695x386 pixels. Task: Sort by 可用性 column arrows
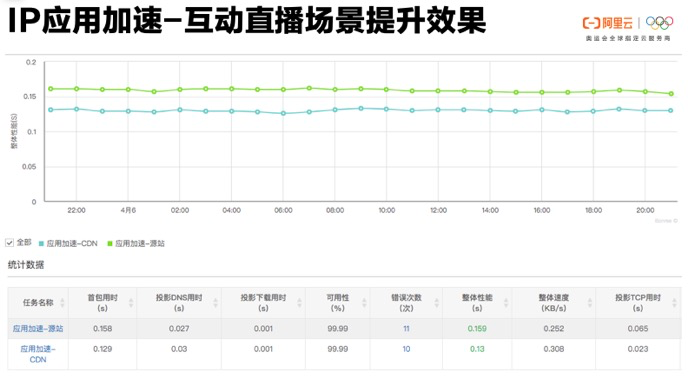364,303
